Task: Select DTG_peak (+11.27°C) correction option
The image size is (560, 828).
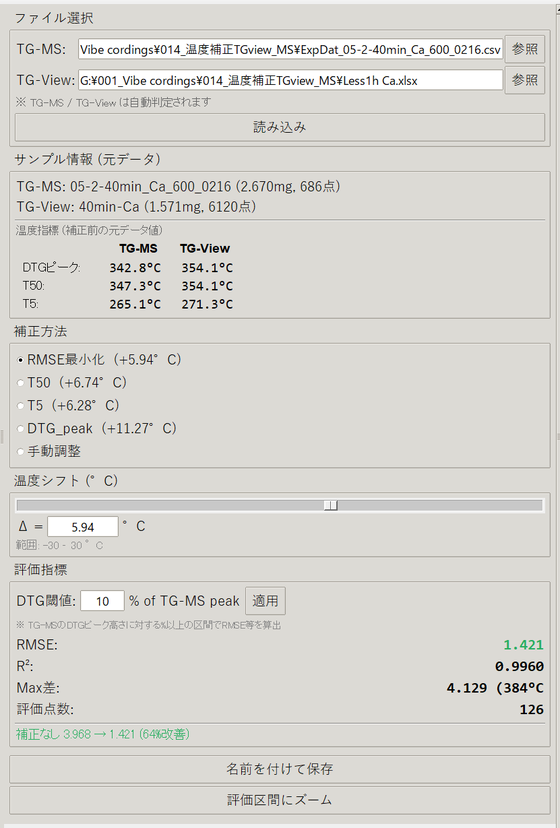Action: 97,428
